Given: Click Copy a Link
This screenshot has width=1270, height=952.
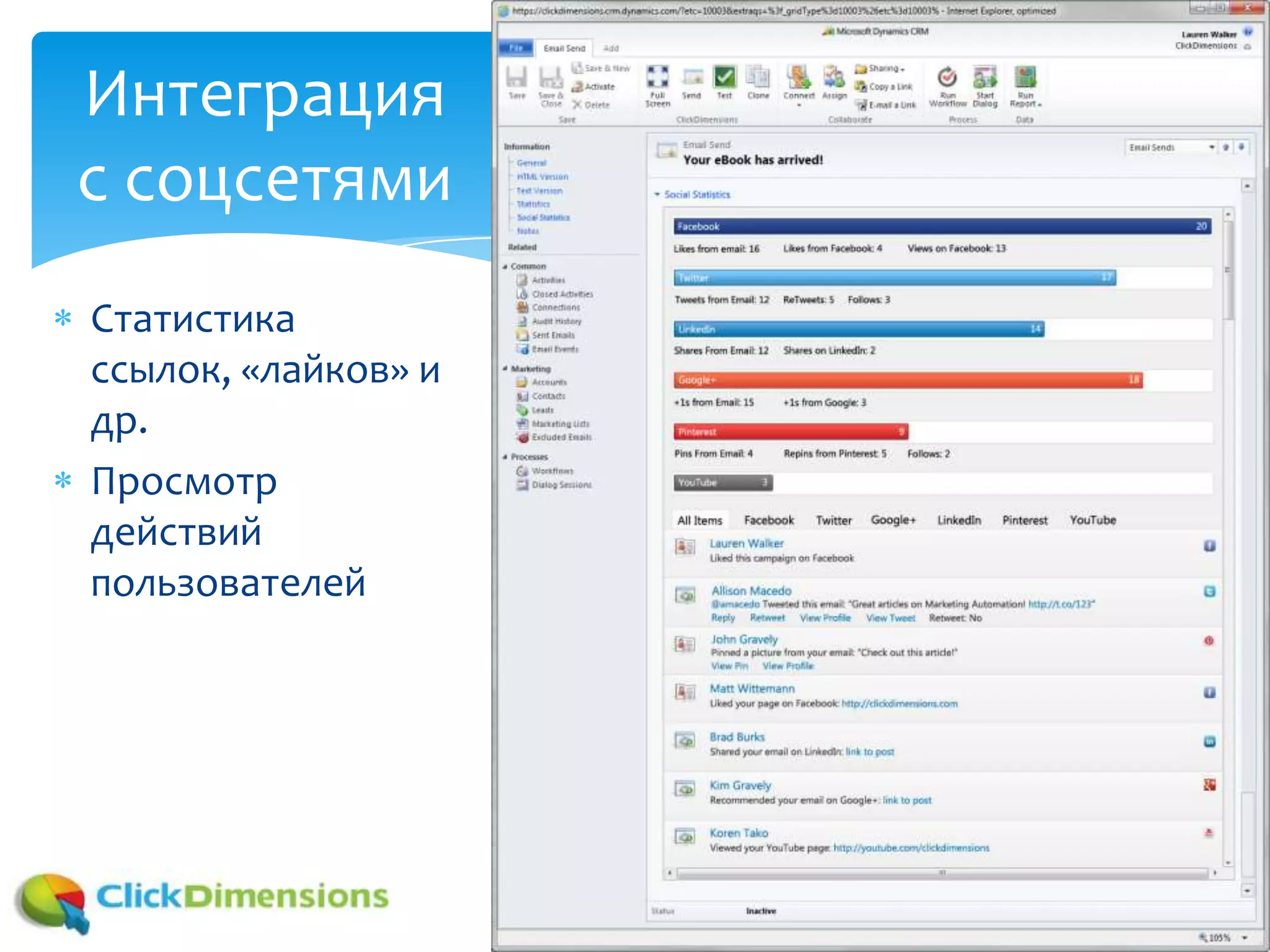Looking at the screenshot, I should tap(883, 87).
